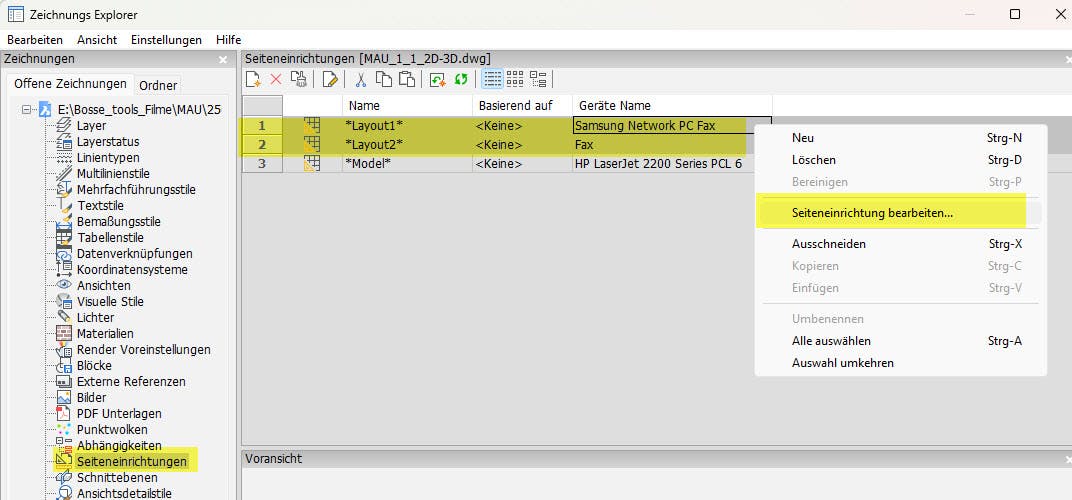Click the Purge brush toolbar icon
Viewport: 1072px width, 500px height.
(x=299, y=79)
